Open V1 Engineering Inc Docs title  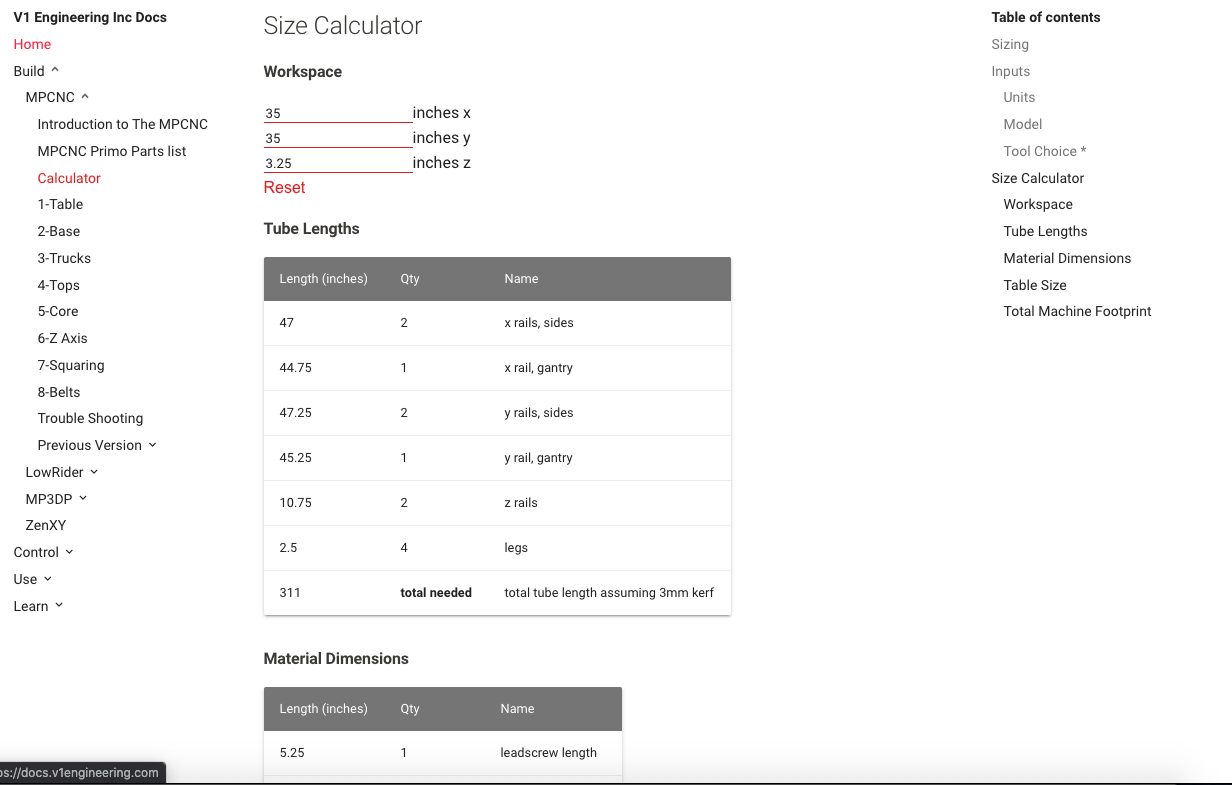(x=90, y=17)
